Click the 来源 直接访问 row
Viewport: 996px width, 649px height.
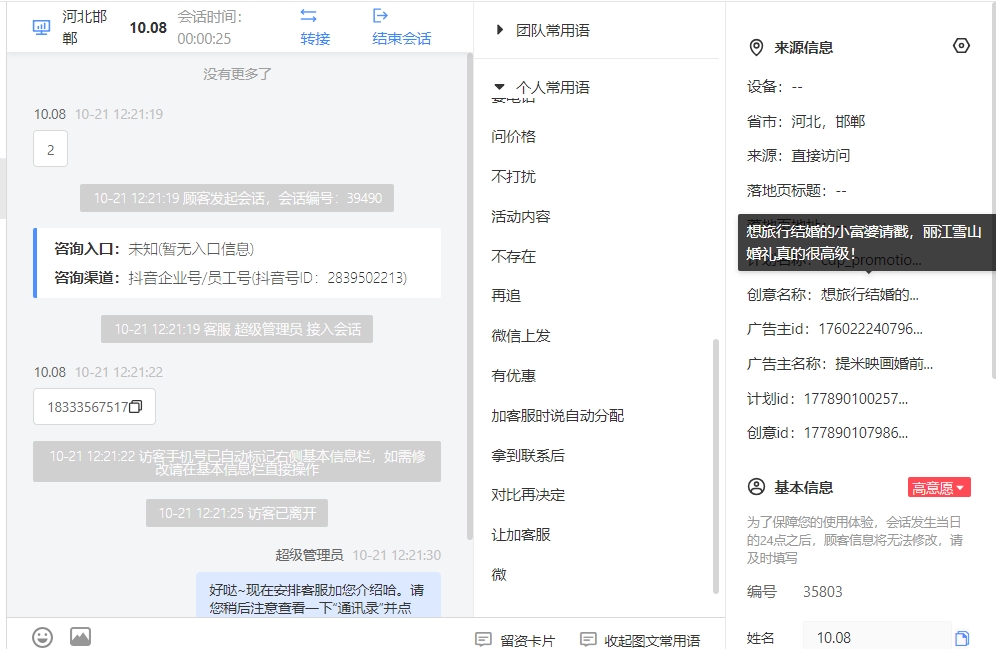tap(798, 156)
